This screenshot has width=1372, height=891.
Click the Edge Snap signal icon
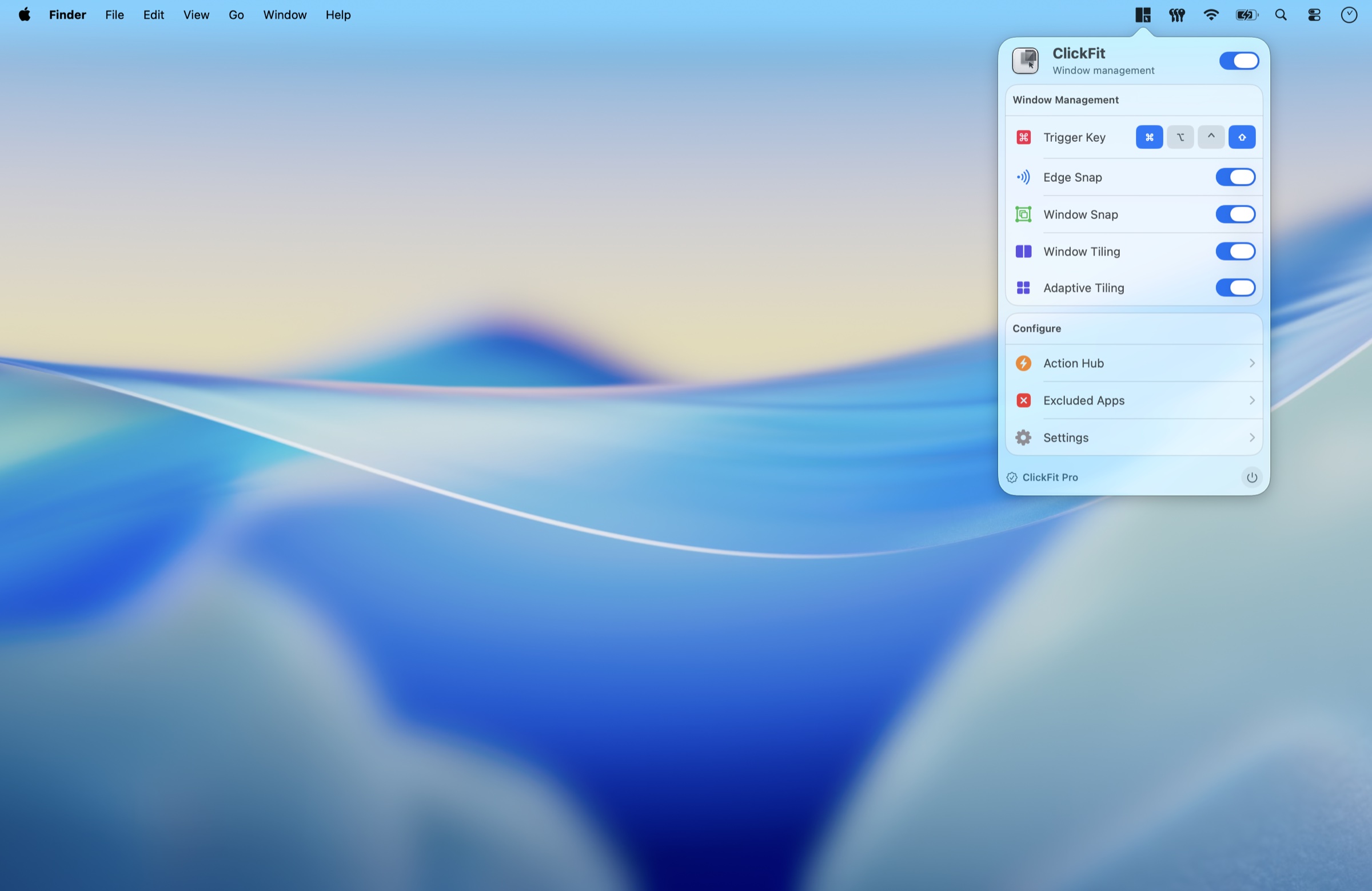pyautogui.click(x=1023, y=177)
